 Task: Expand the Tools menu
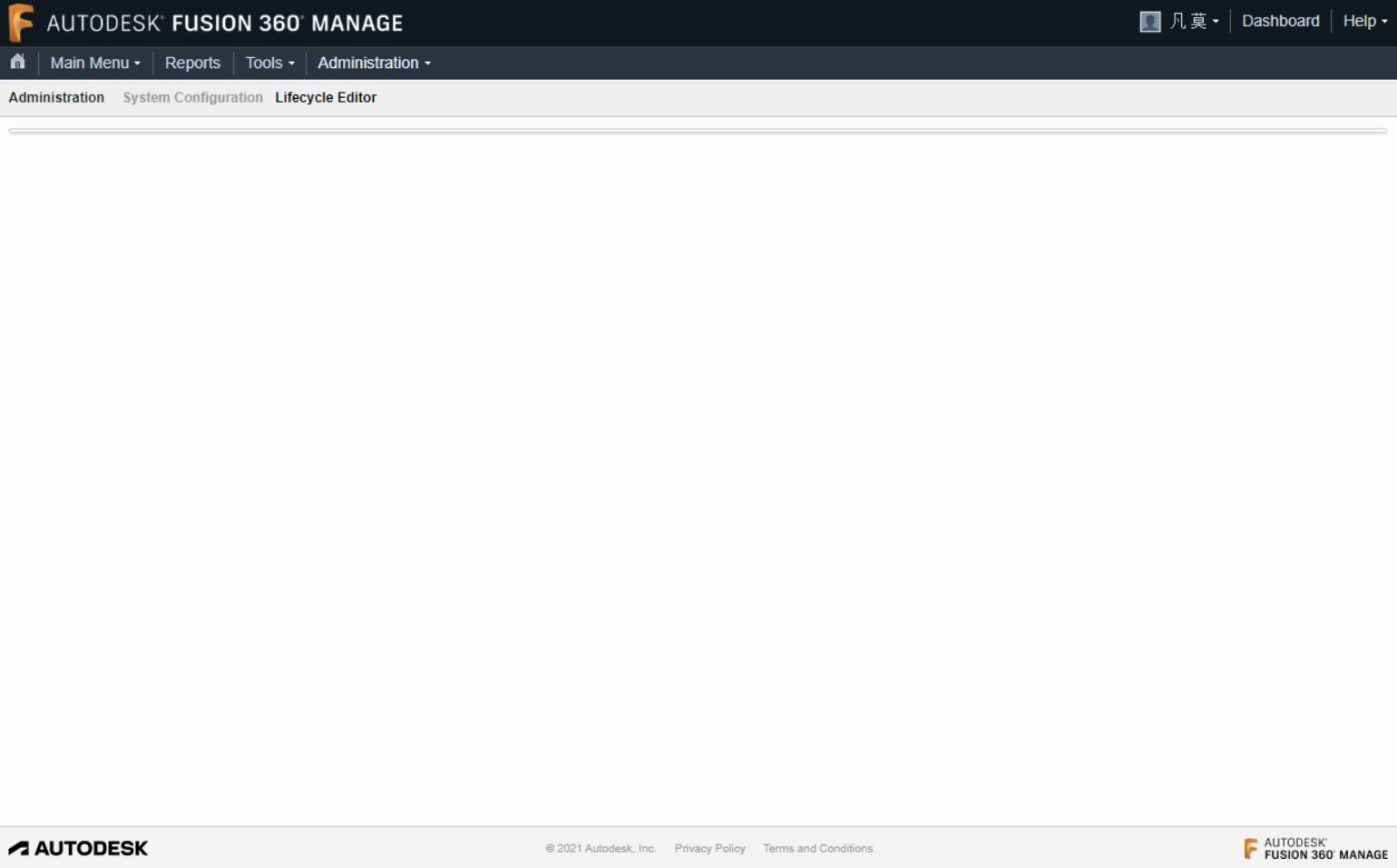point(269,63)
